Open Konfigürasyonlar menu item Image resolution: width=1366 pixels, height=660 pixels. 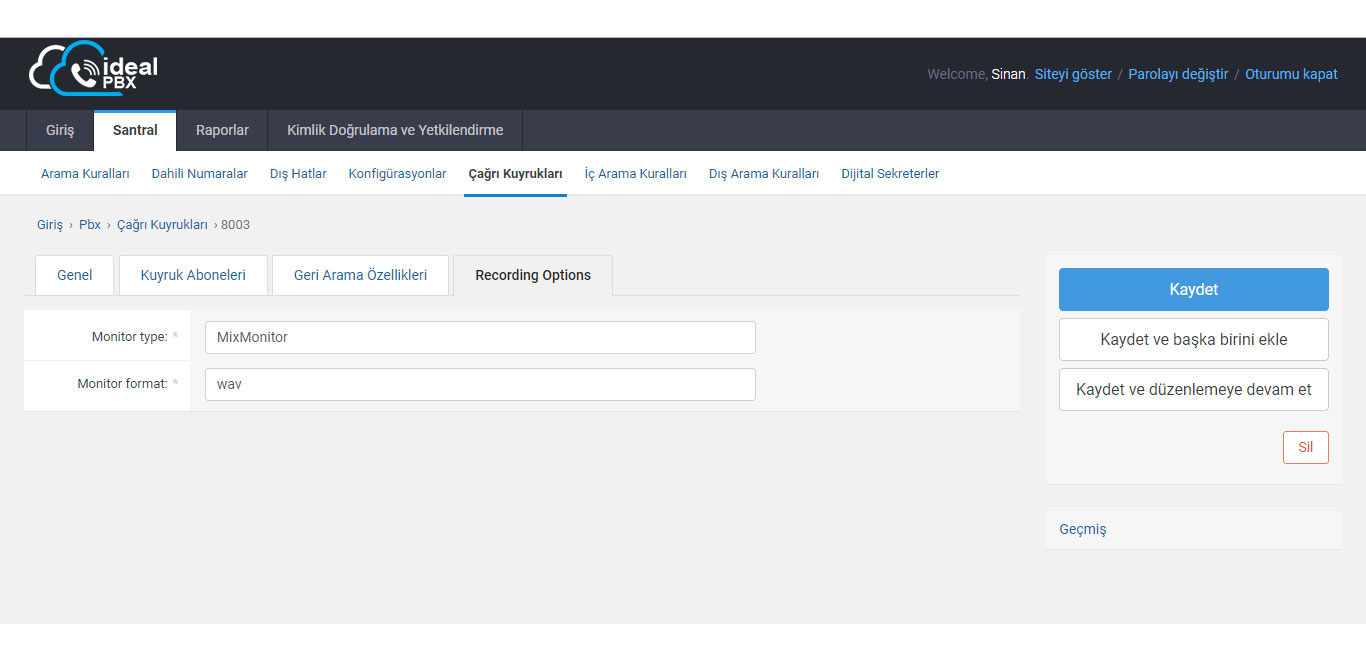tap(397, 174)
